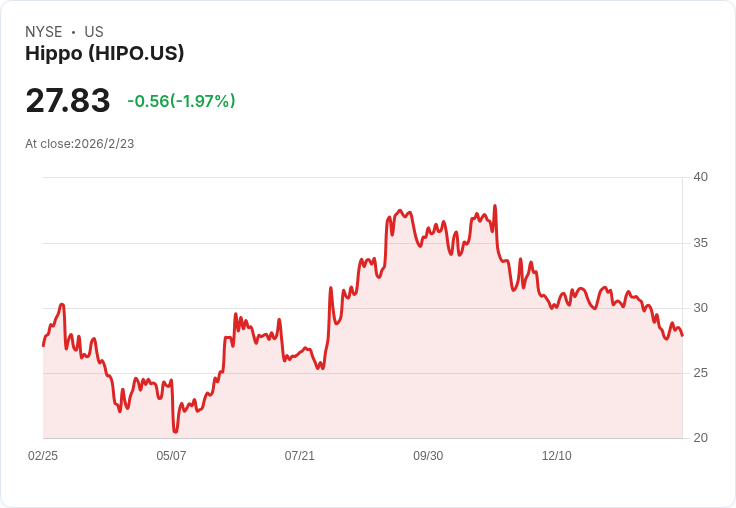The image size is (736, 508).
Task: Click the highest peak of the price line
Action: pyautogui.click(x=495, y=206)
